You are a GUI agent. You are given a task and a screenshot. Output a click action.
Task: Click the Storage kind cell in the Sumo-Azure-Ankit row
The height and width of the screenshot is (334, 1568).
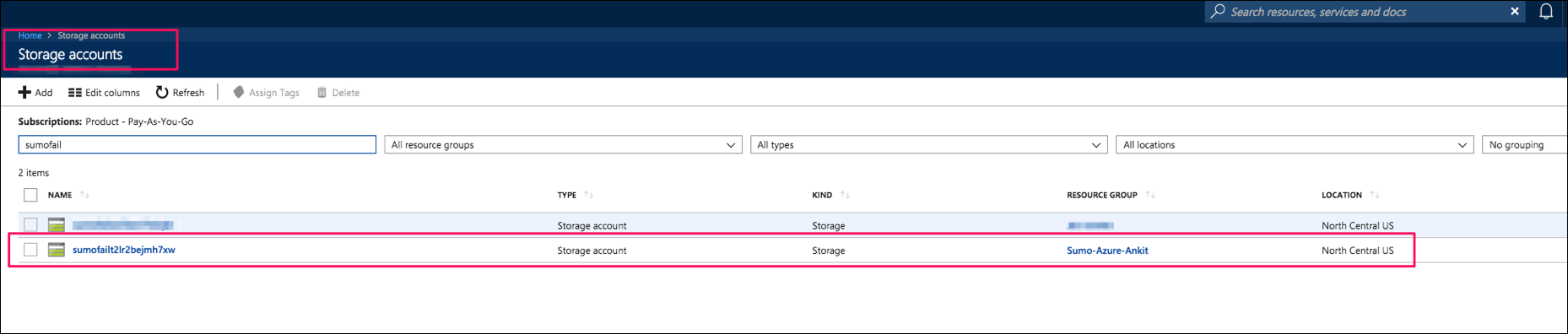[828, 250]
